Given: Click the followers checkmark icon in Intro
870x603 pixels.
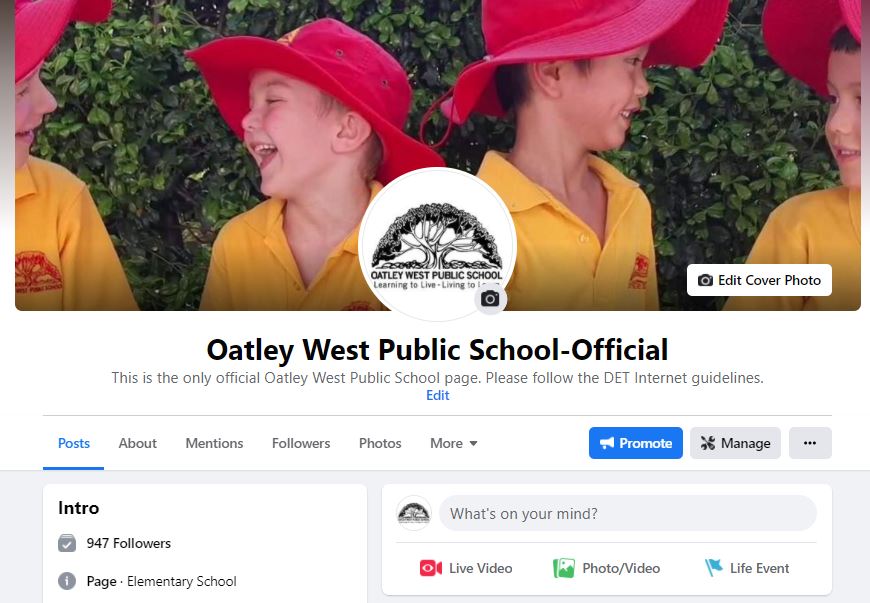Looking at the screenshot, I should 67,543.
